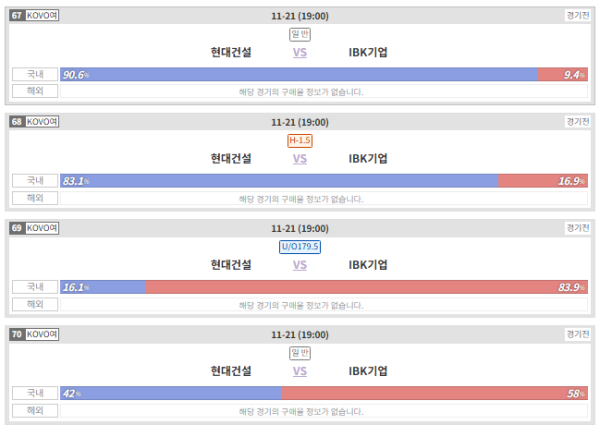Click the 58% red bar in match 70
Viewport: 600px width, 437px height.
tap(435, 393)
